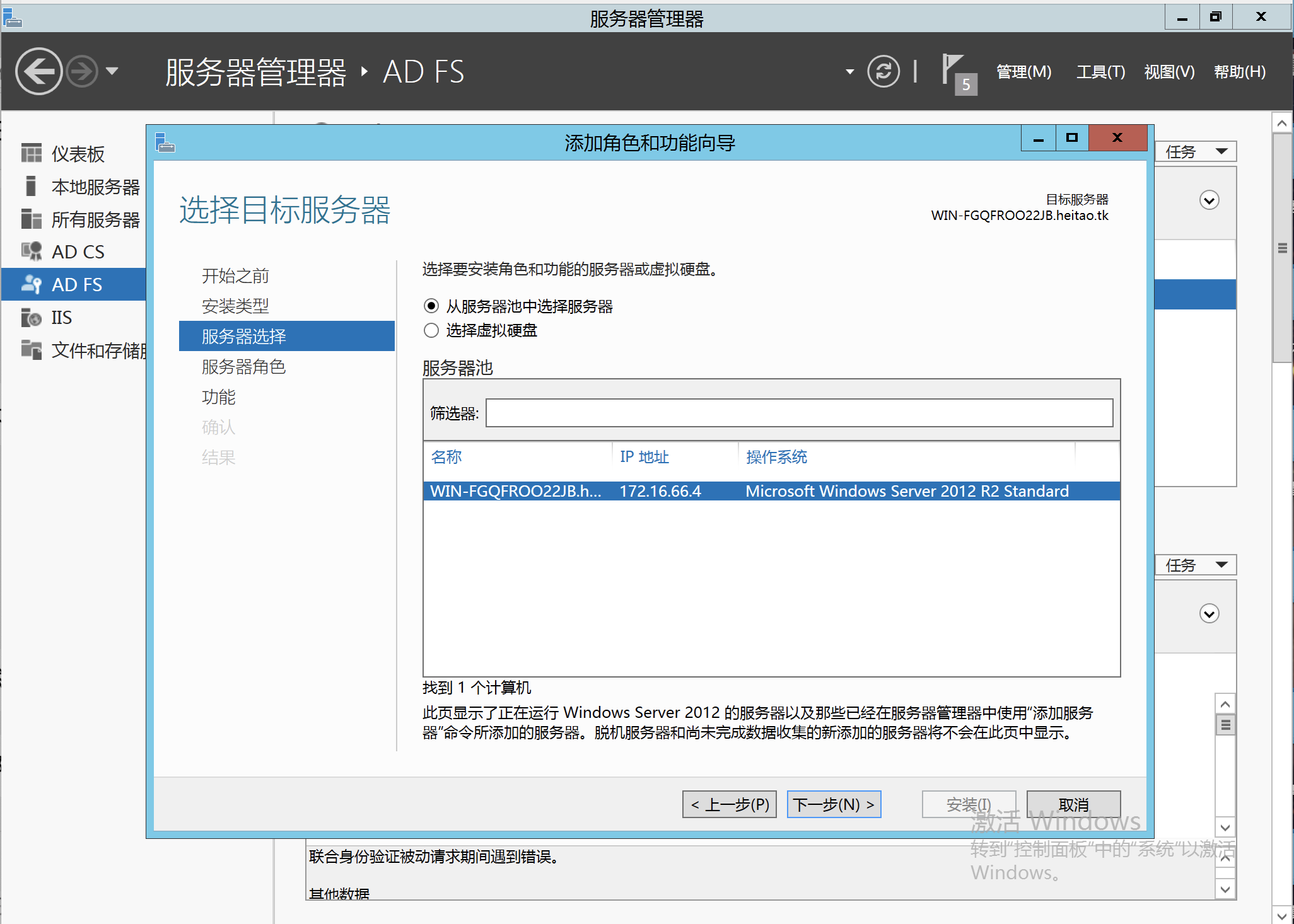This screenshot has width=1294, height=924.
Task: Click the IIS role icon in sidebar
Action: pyautogui.click(x=32, y=317)
